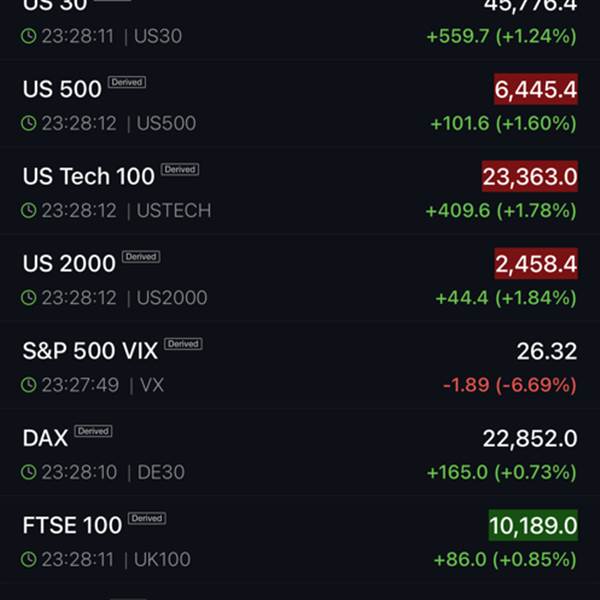Click the clock icon beside US2000 timestamp

click(x=29, y=298)
